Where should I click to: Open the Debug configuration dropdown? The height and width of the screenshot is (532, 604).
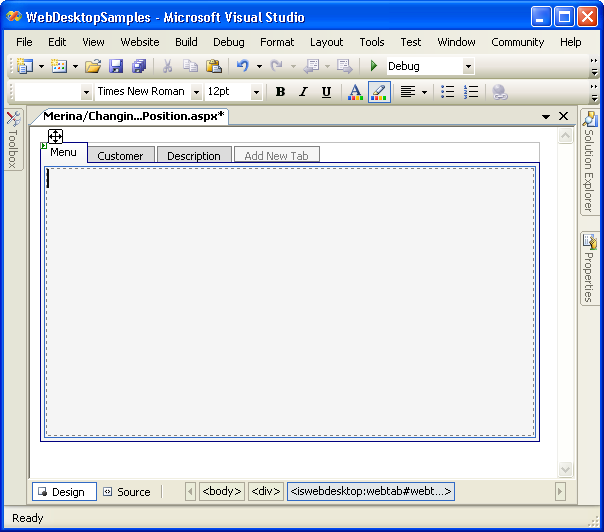[467, 66]
